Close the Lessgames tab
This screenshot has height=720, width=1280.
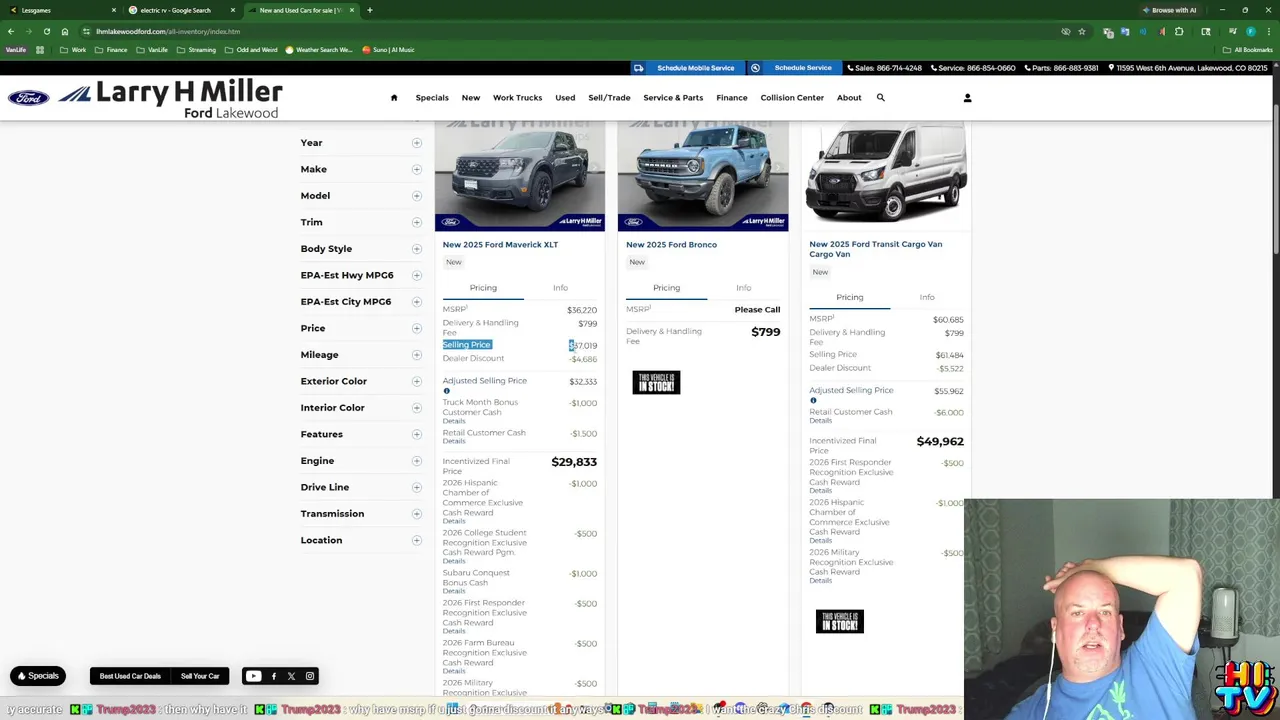pos(113,10)
